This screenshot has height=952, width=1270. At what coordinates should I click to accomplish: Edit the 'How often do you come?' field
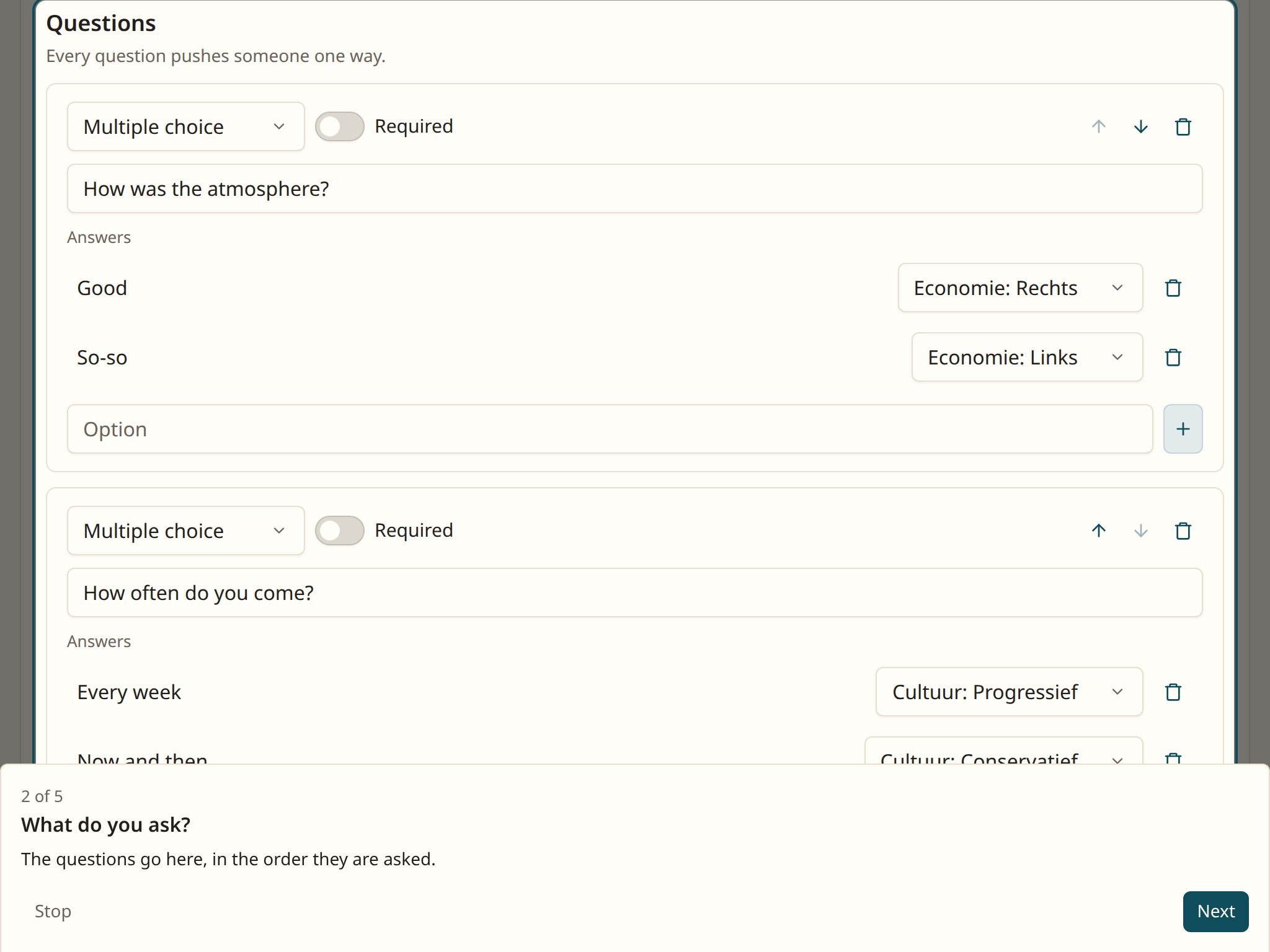[x=634, y=593]
